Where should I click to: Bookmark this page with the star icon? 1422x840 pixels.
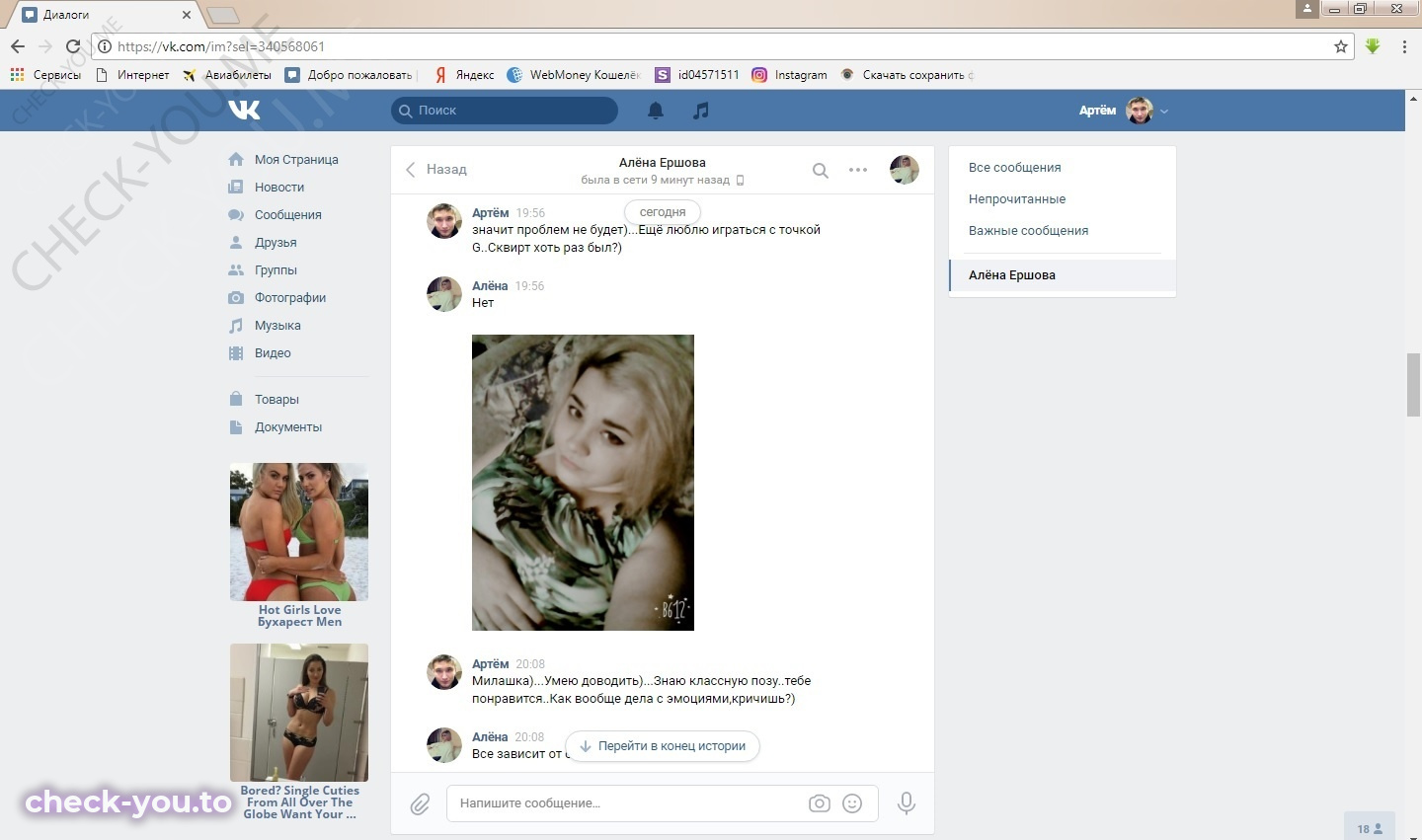coord(1341,46)
